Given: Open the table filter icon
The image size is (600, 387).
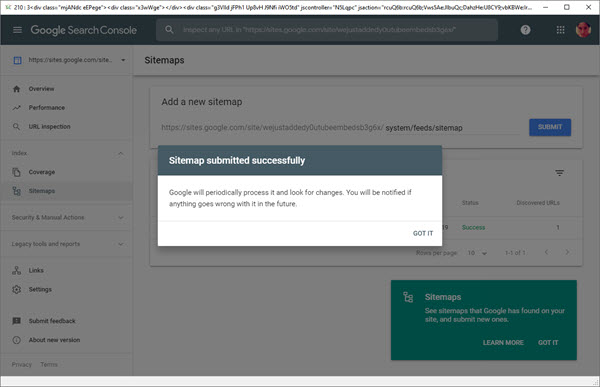Looking at the screenshot, I should [559, 173].
